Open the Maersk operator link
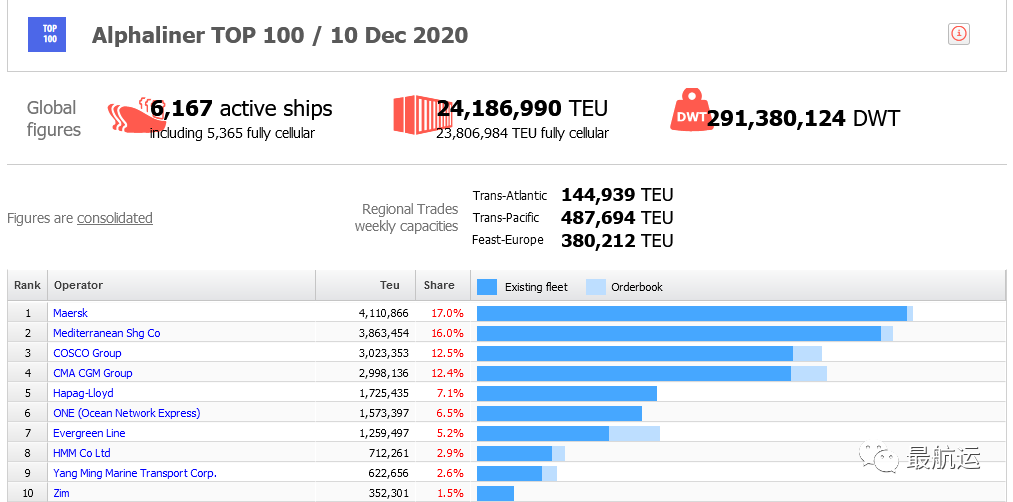 click(x=70, y=313)
